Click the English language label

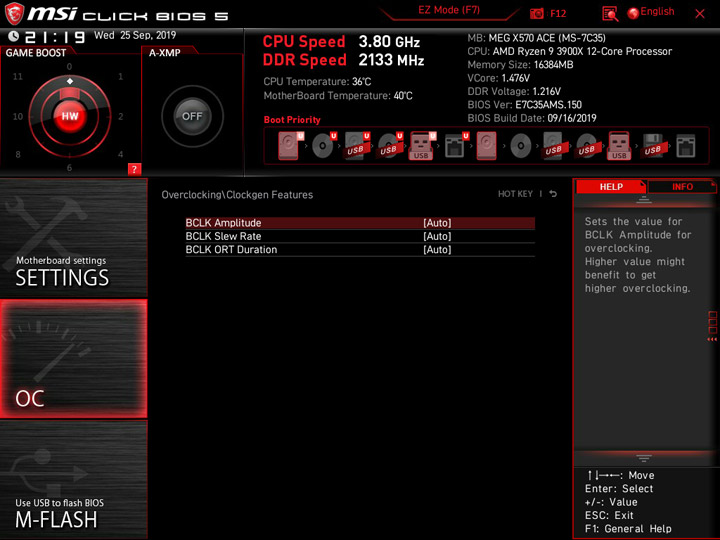[x=657, y=12]
